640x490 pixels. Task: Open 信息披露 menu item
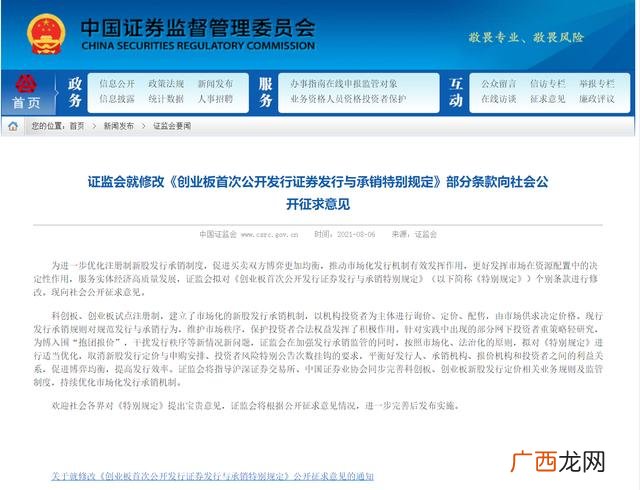pyautogui.click(x=117, y=99)
